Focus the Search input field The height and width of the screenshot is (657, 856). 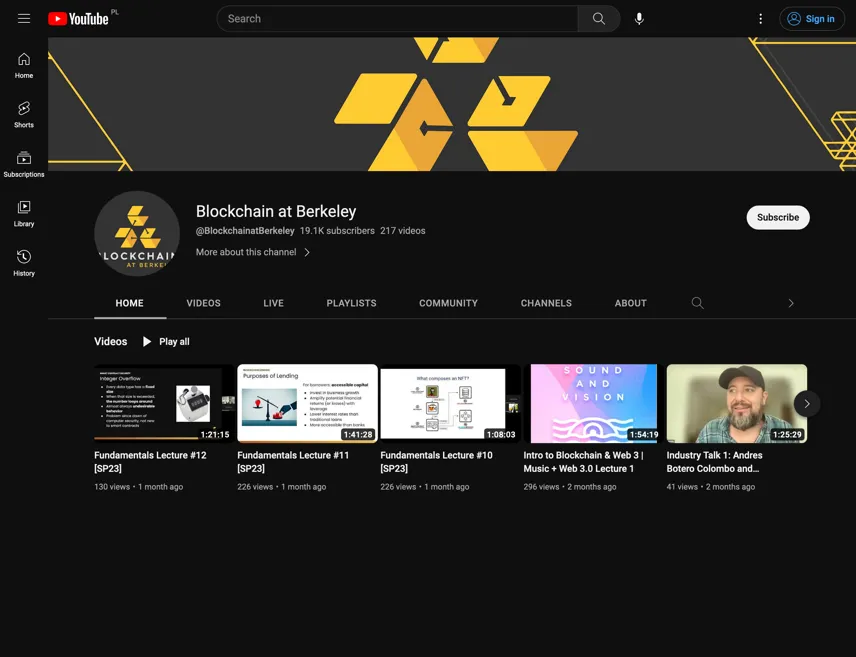397,19
